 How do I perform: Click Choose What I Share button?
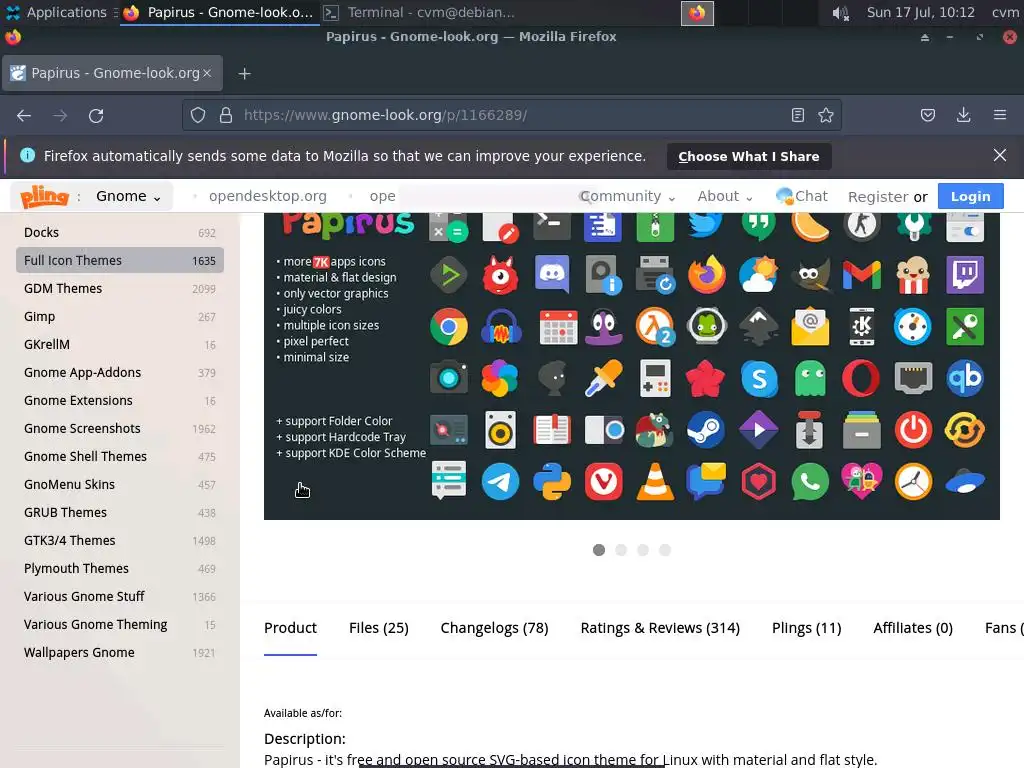point(748,156)
